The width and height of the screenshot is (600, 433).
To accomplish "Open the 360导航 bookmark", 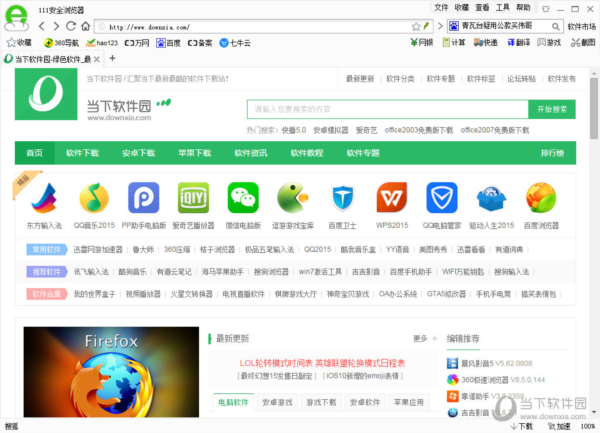I will (61, 43).
